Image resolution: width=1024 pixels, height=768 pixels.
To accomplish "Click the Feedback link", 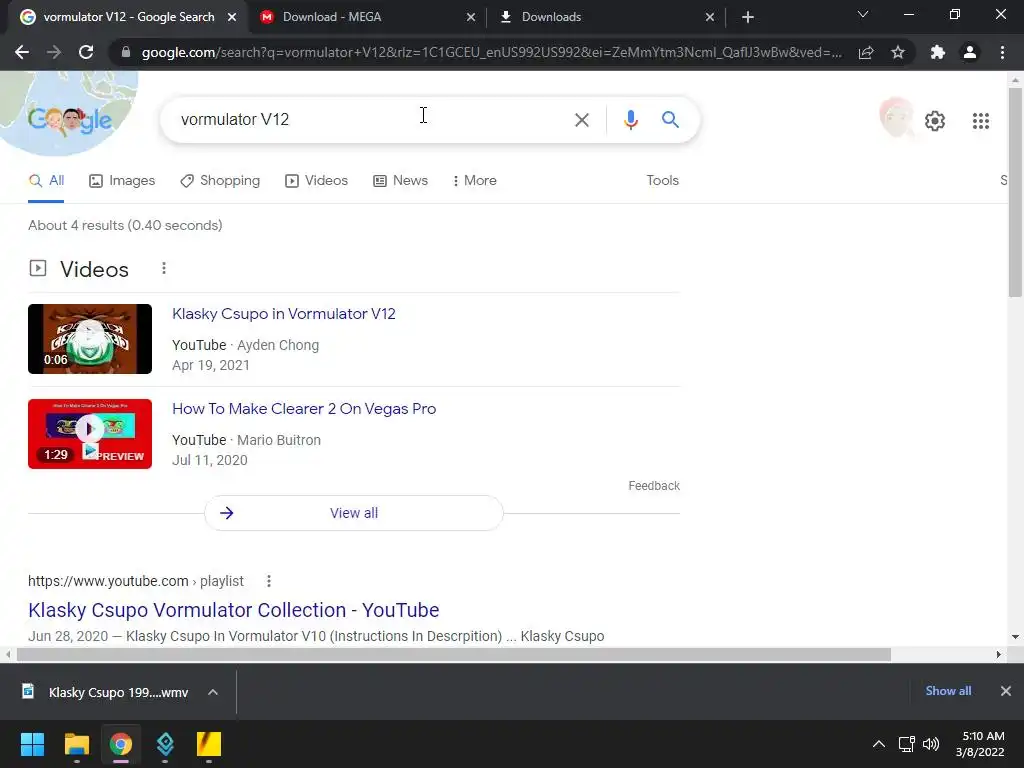I will [x=654, y=486].
